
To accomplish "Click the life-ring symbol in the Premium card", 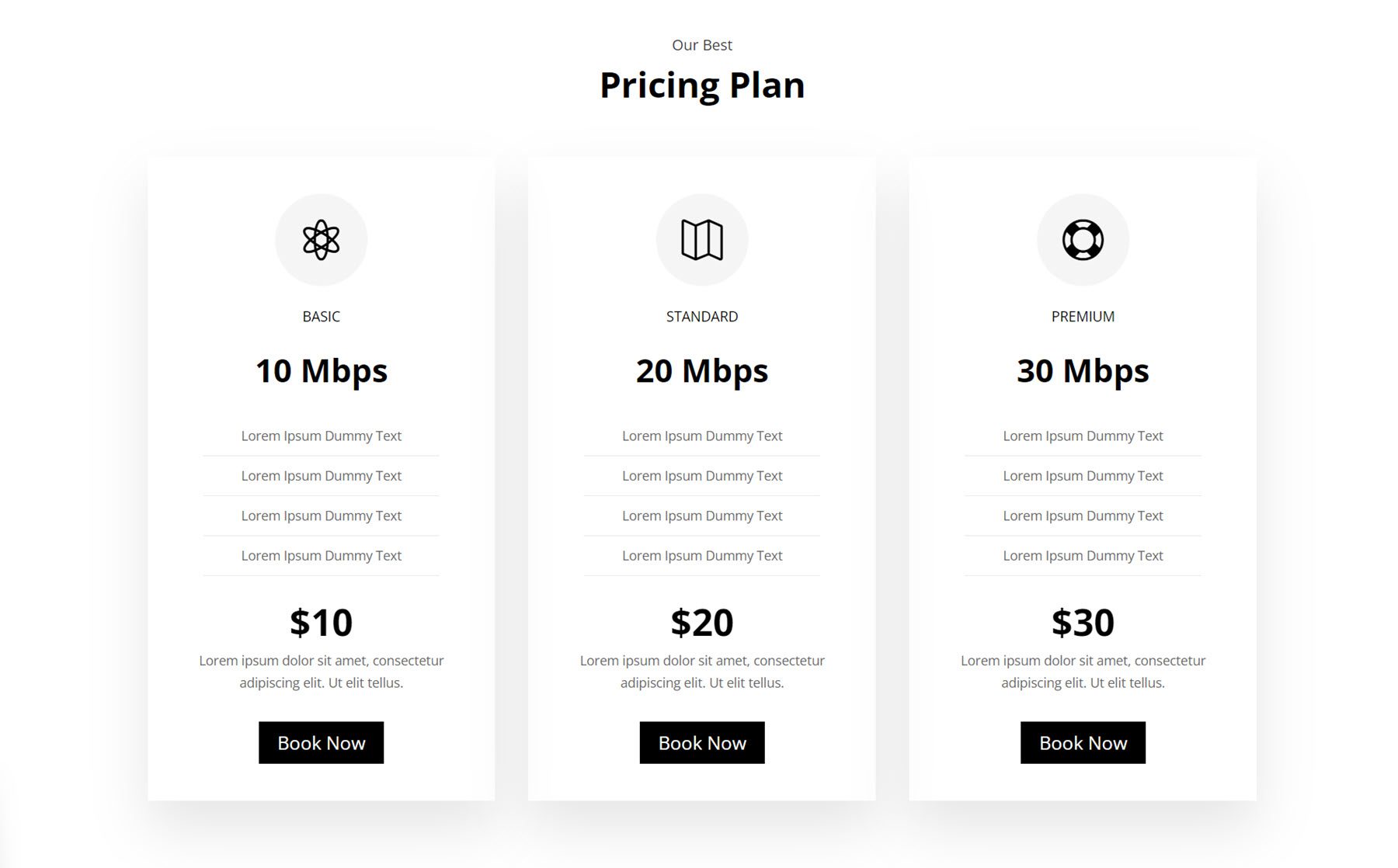I will tap(1083, 240).
